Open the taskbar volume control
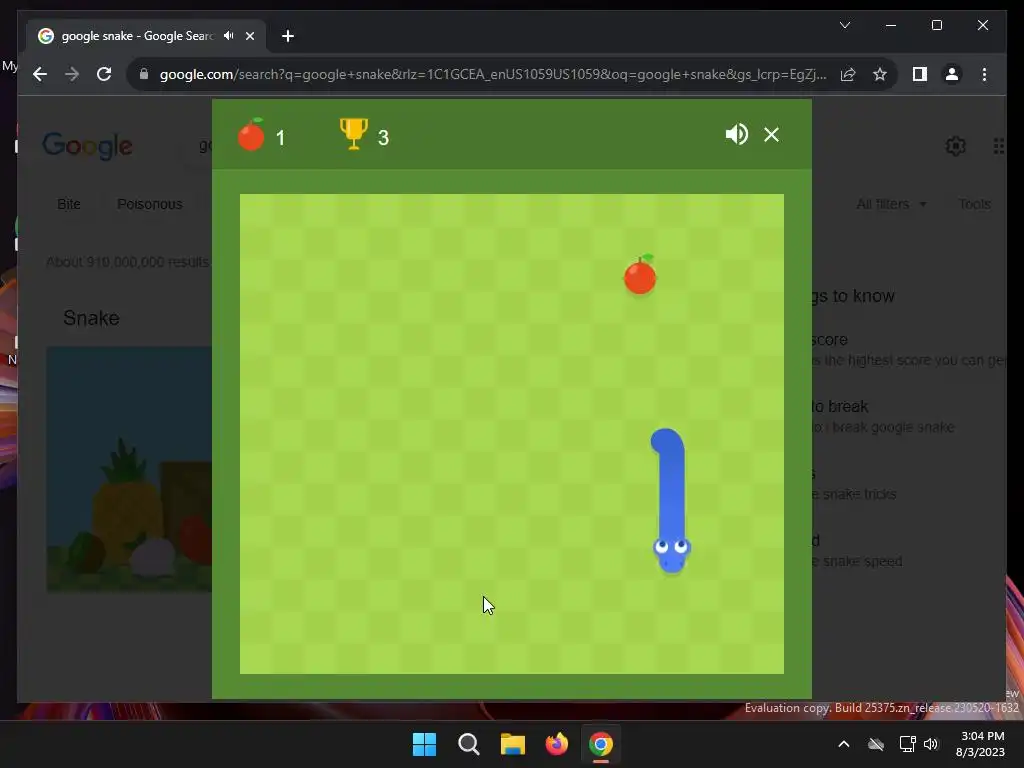1024x768 pixels. (931, 744)
